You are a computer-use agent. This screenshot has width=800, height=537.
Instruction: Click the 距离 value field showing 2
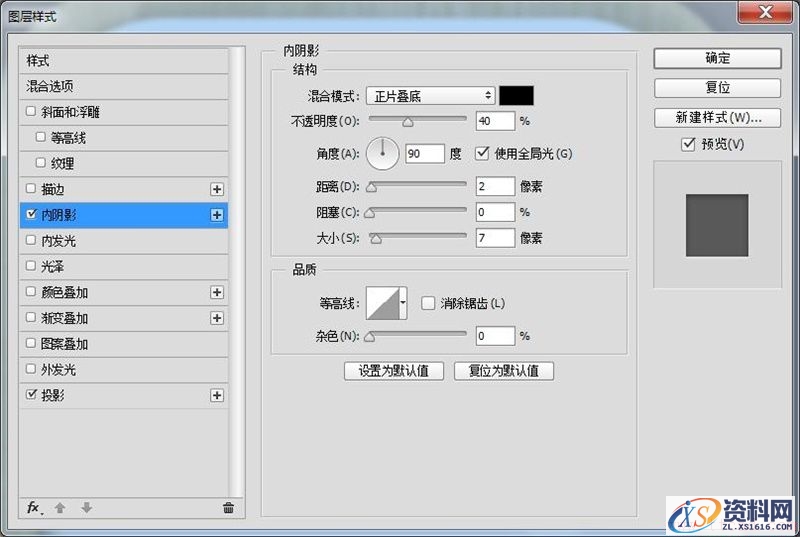point(495,186)
